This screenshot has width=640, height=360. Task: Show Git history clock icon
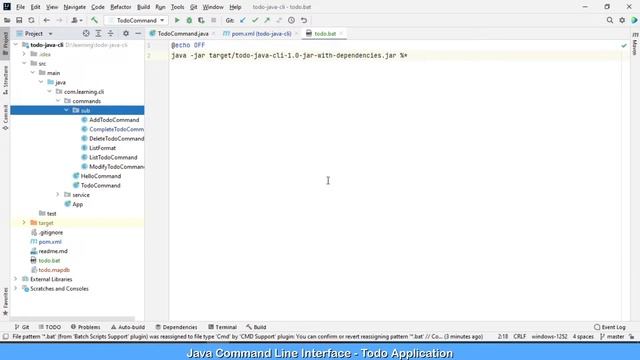click(291, 20)
